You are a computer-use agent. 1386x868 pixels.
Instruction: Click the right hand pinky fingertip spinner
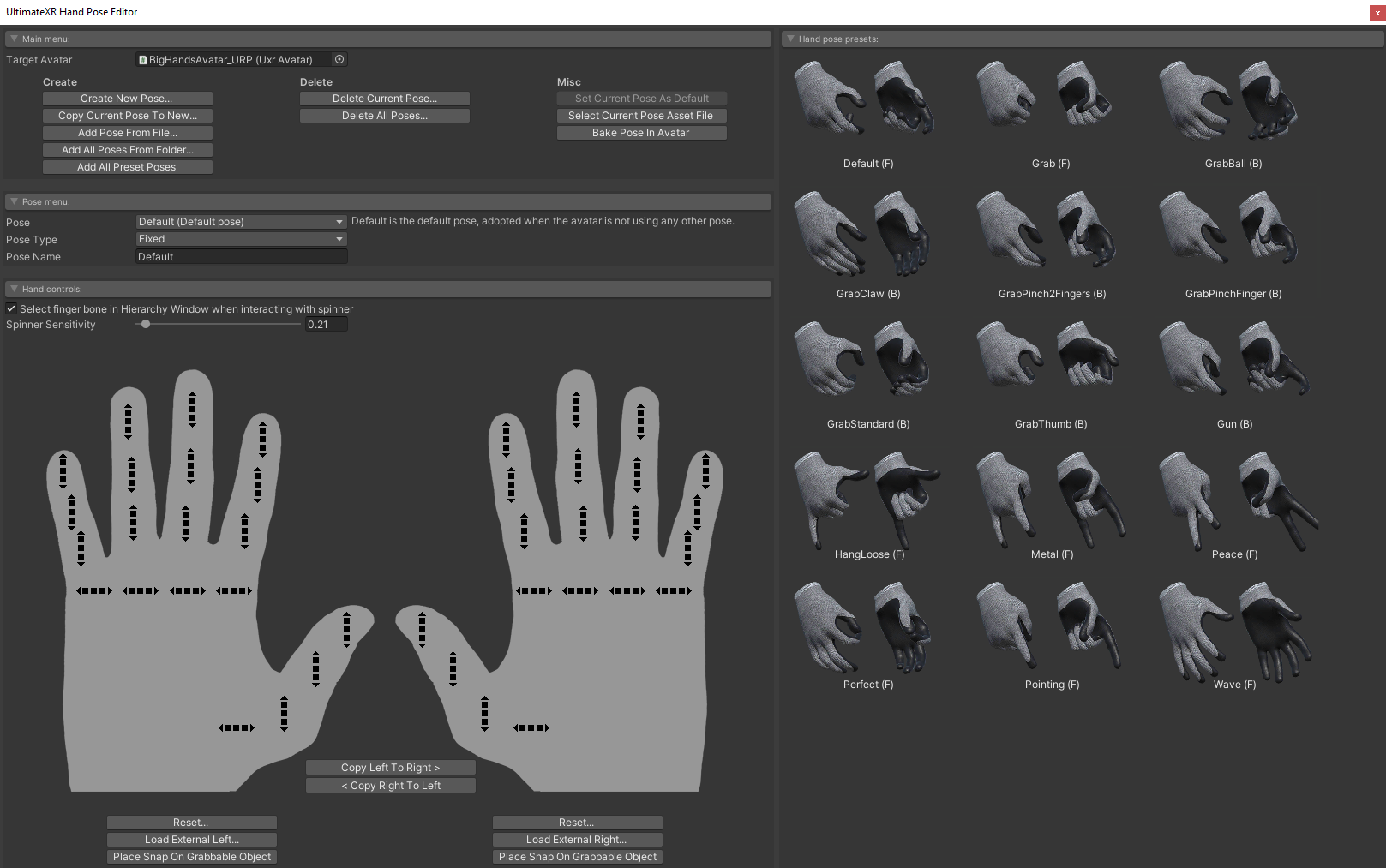[705, 471]
